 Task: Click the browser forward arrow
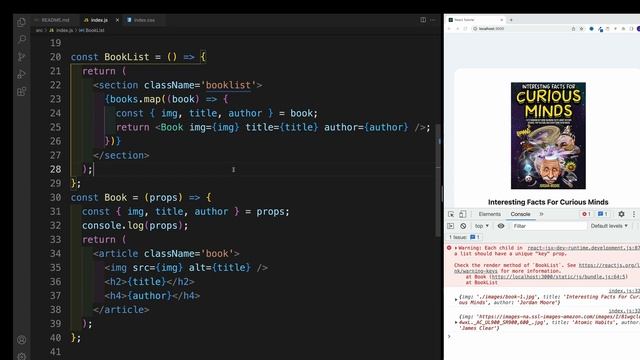457,29
